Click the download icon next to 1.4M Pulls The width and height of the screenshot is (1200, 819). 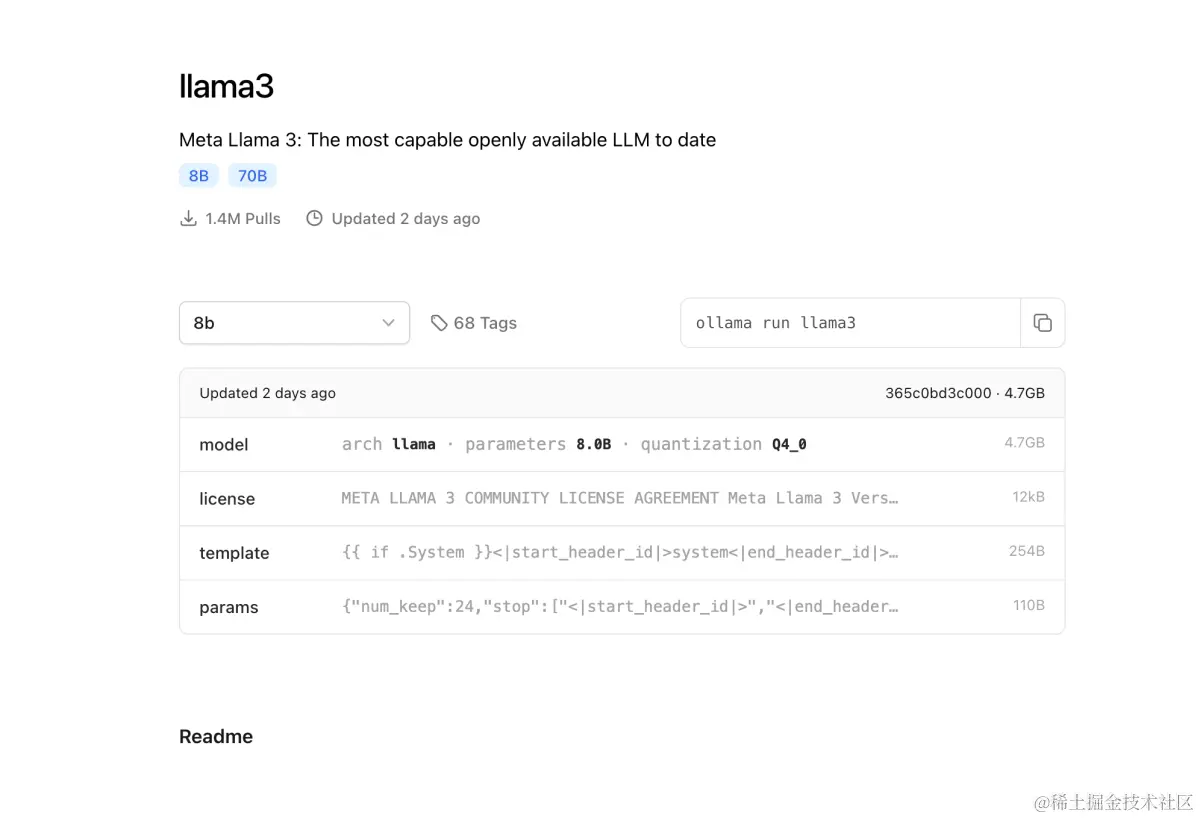[x=188, y=217]
